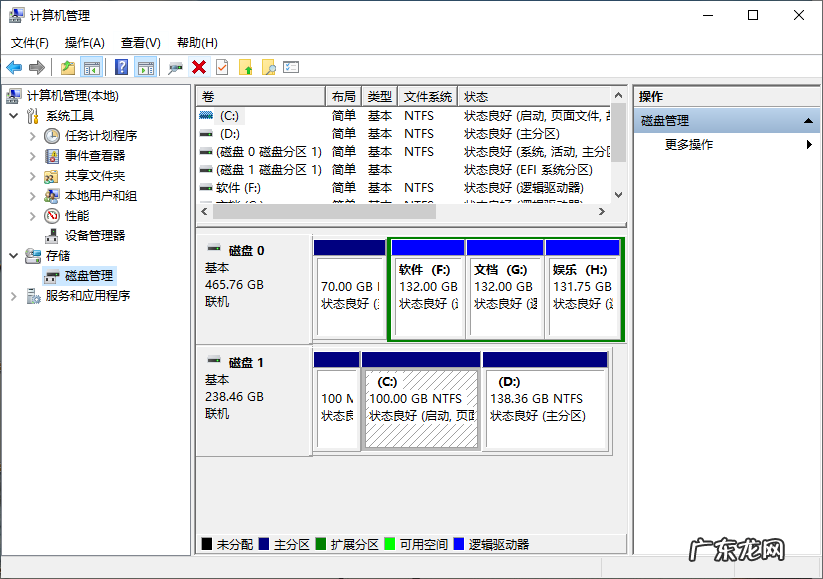Click the Back navigation arrow icon
This screenshot has height=579, width=823.
[x=15, y=67]
